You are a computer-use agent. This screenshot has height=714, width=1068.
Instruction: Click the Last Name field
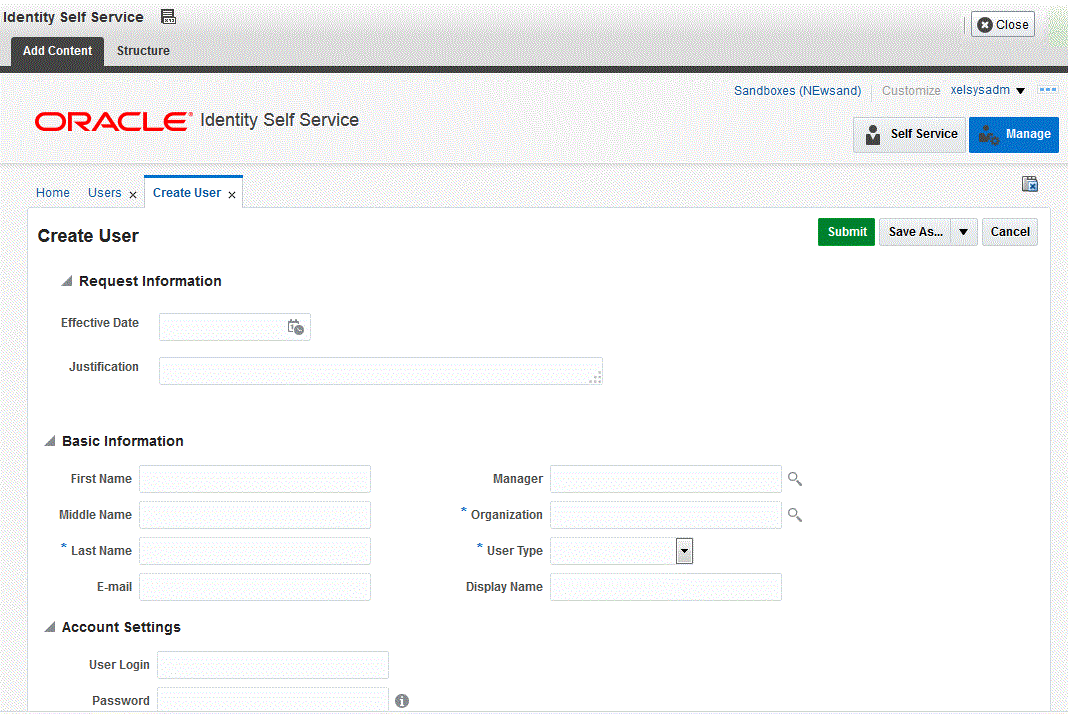[255, 551]
